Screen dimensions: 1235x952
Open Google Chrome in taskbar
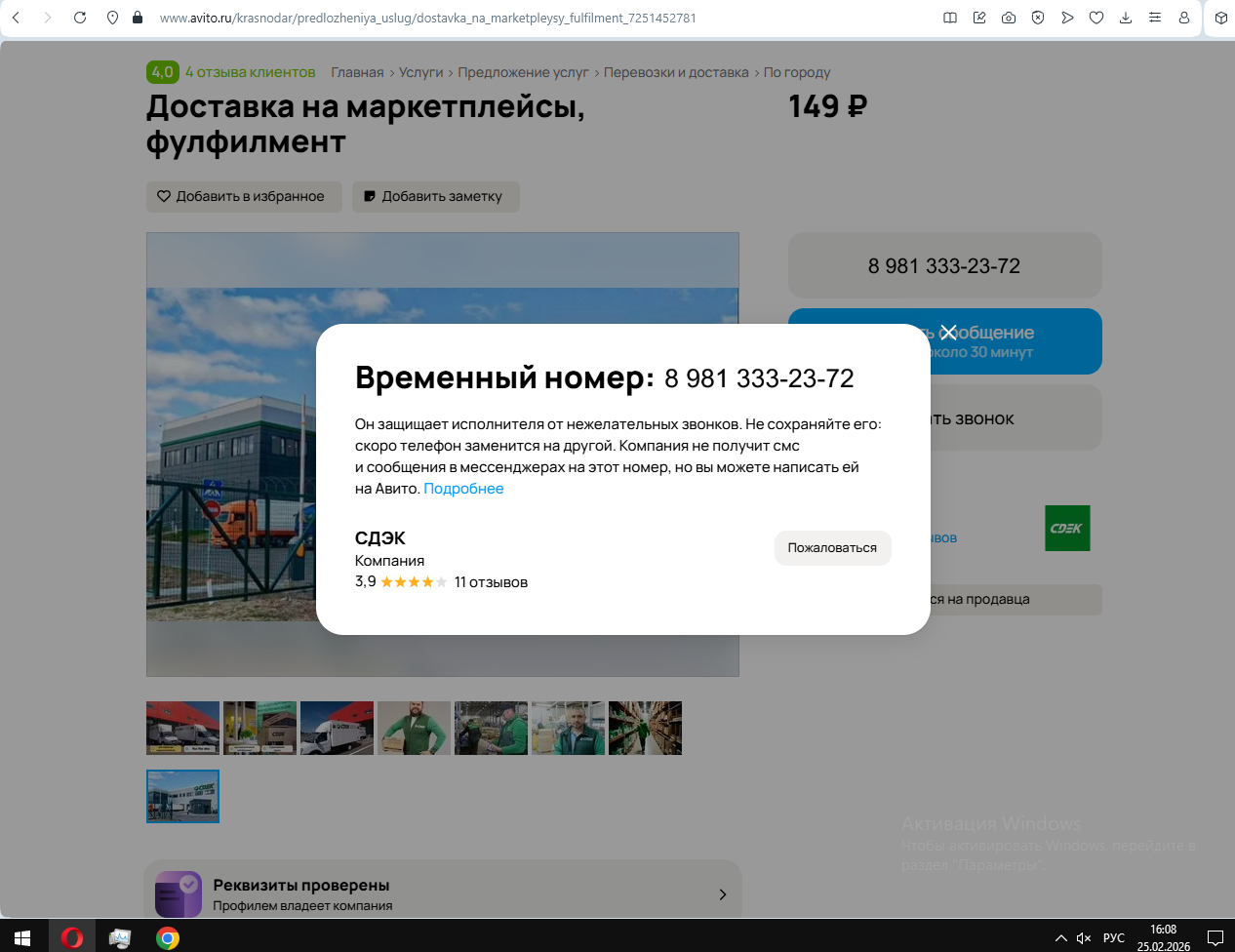(x=168, y=938)
